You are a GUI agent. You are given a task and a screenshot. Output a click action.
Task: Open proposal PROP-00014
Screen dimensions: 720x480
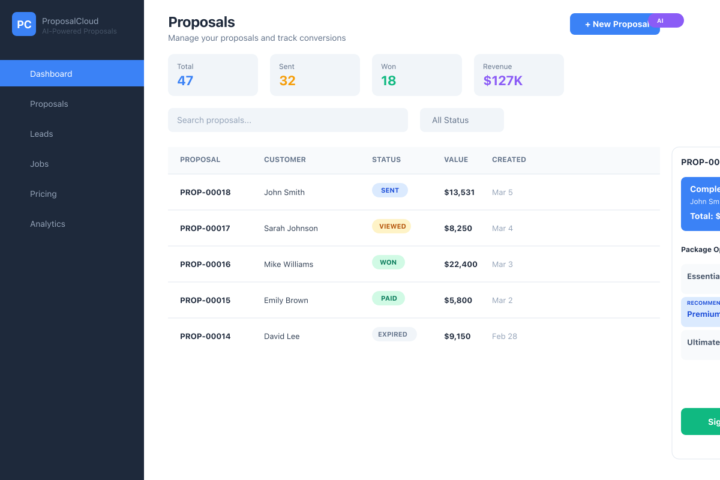(205, 336)
